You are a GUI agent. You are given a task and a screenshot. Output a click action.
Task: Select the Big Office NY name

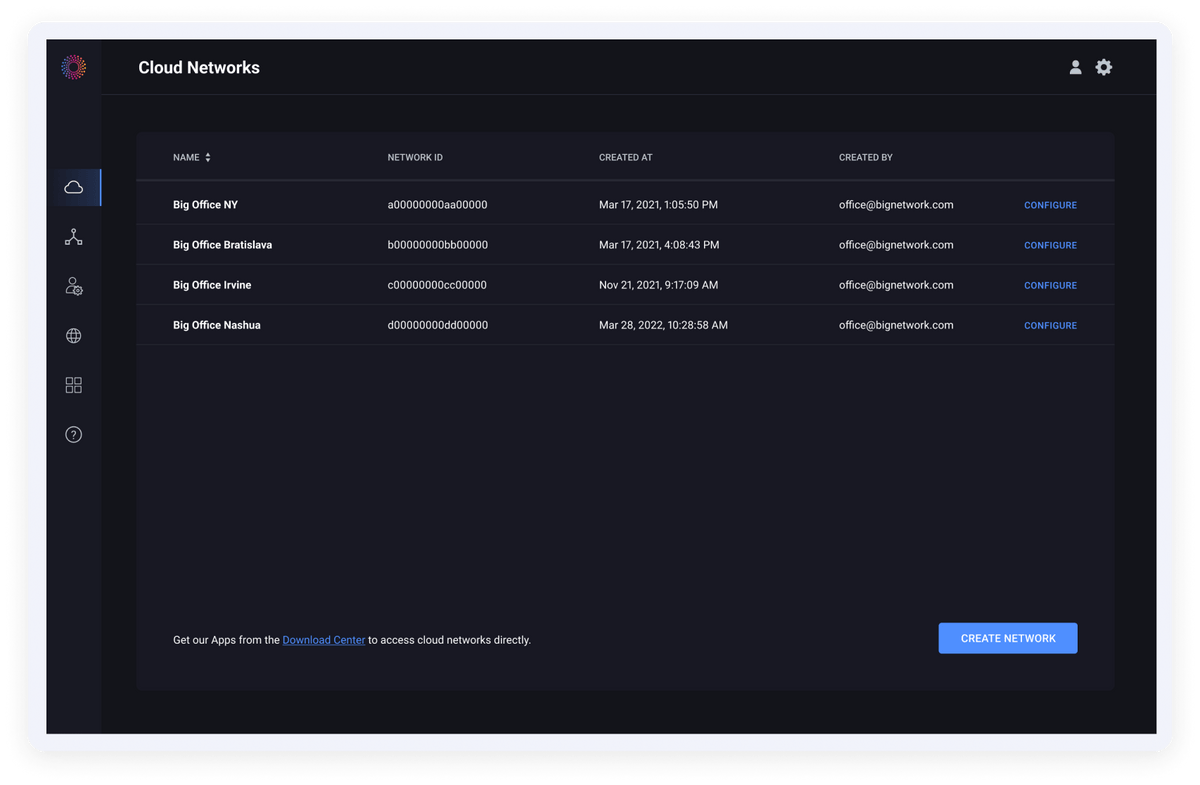[x=205, y=205]
